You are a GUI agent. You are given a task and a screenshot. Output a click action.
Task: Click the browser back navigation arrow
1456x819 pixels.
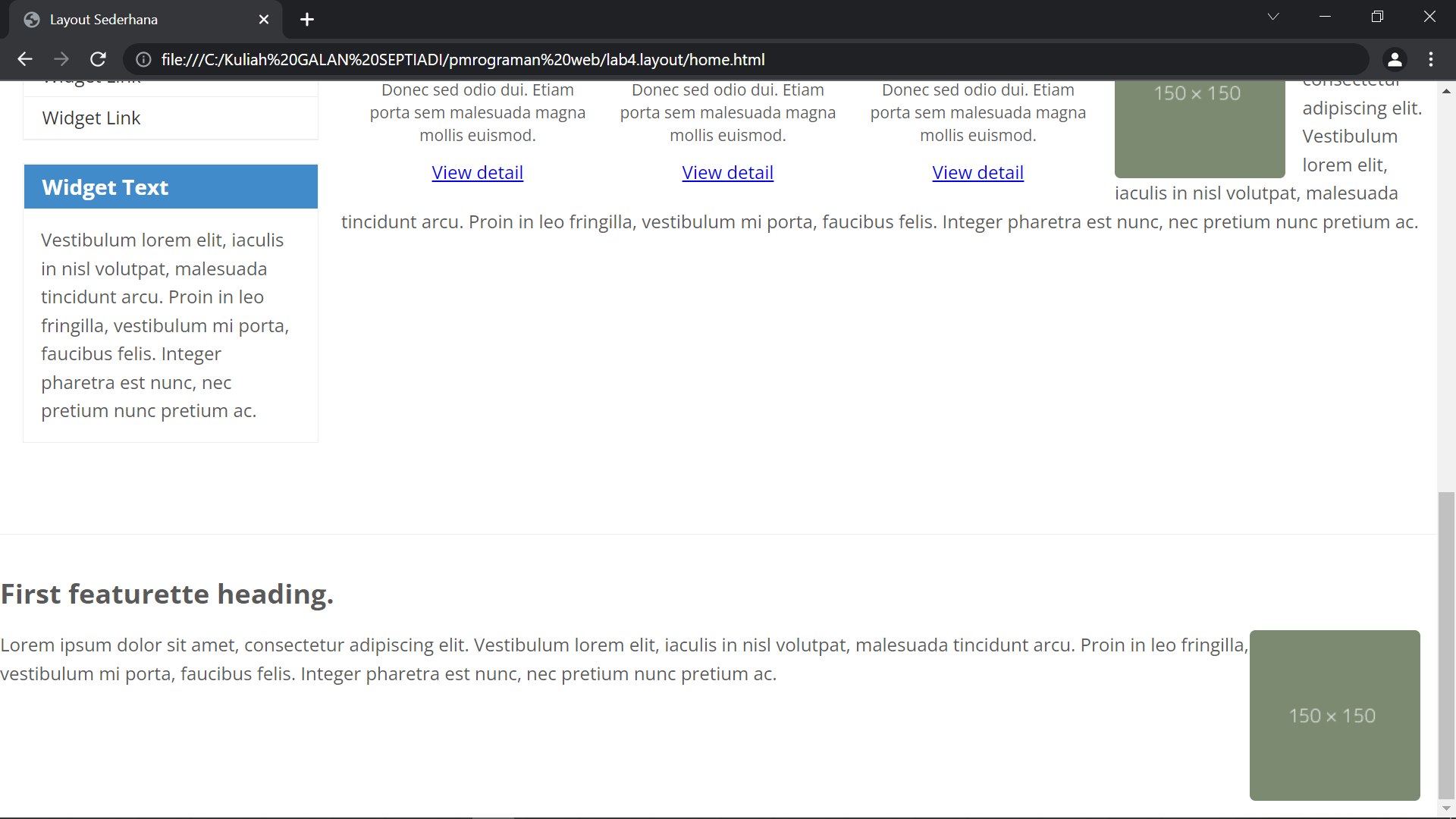tap(25, 59)
